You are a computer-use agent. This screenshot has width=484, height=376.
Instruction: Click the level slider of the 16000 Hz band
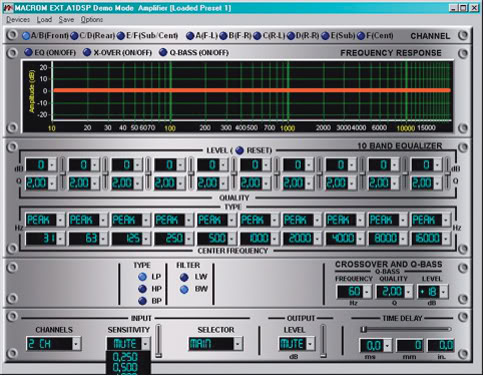[x=448, y=174]
